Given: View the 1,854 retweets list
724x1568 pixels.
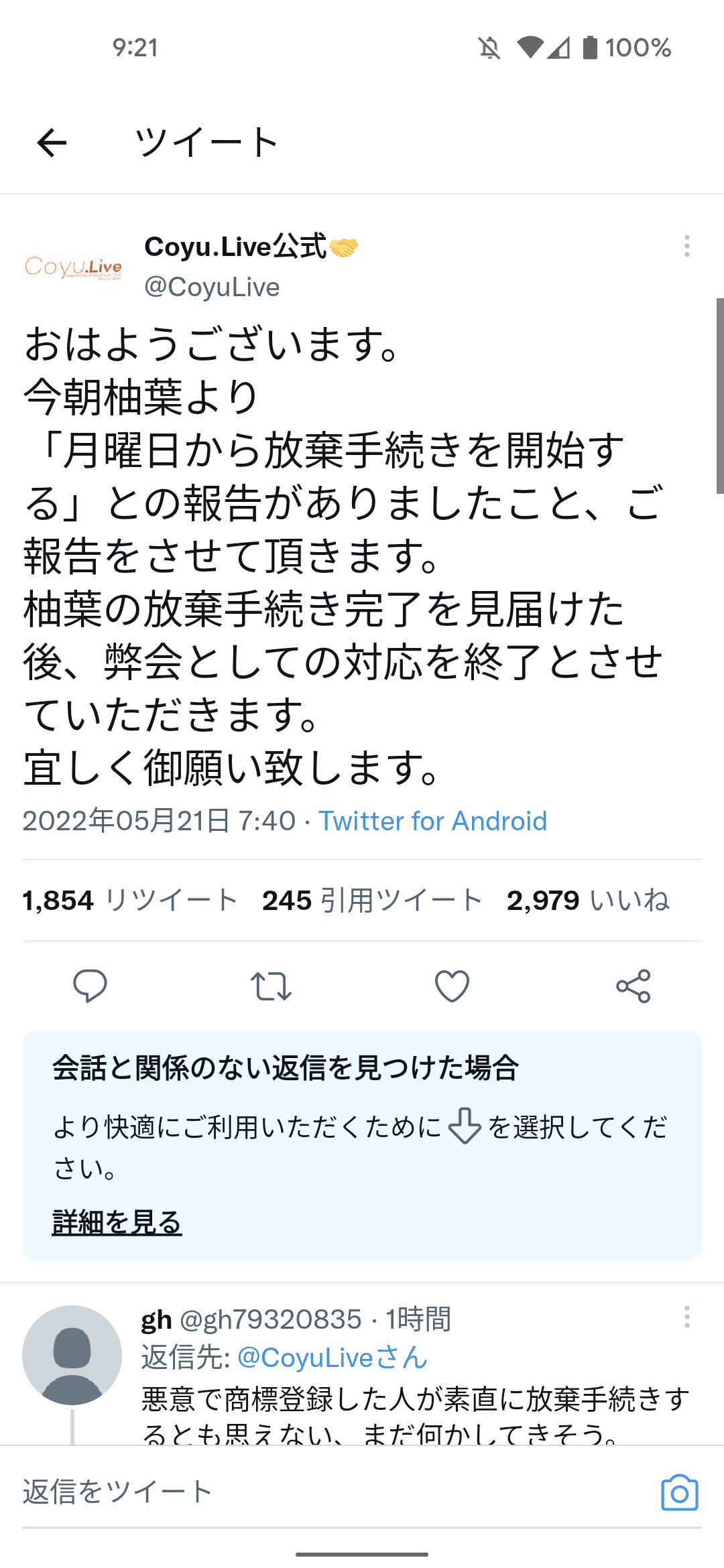Looking at the screenshot, I should click(130, 900).
